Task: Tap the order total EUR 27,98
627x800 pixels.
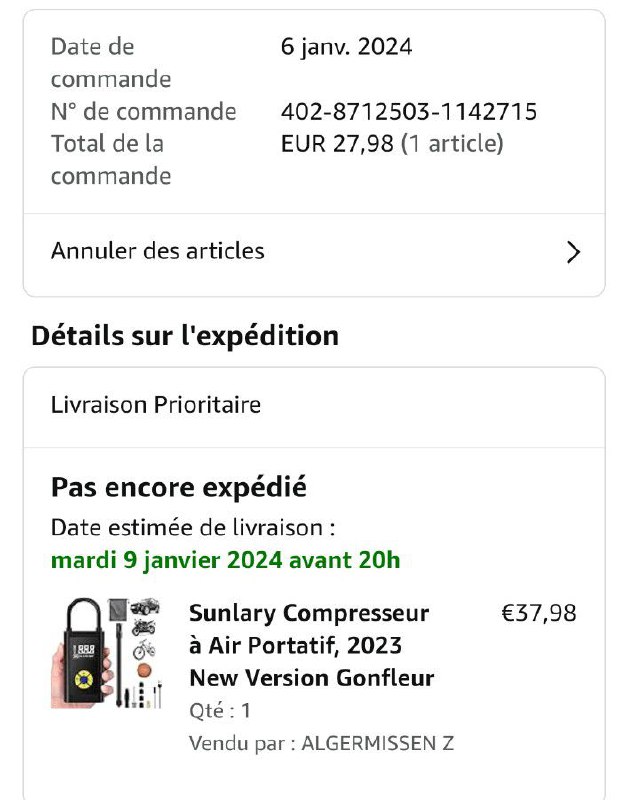Action: click(337, 144)
